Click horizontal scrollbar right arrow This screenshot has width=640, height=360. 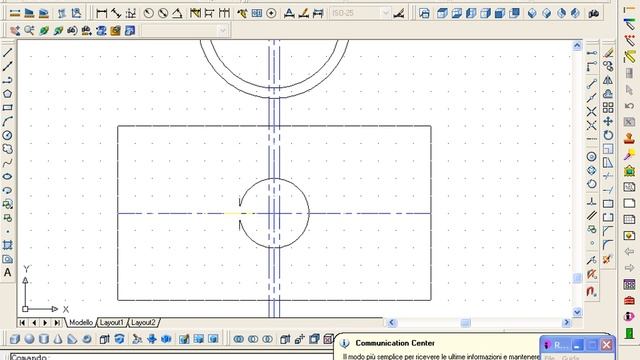pos(566,323)
